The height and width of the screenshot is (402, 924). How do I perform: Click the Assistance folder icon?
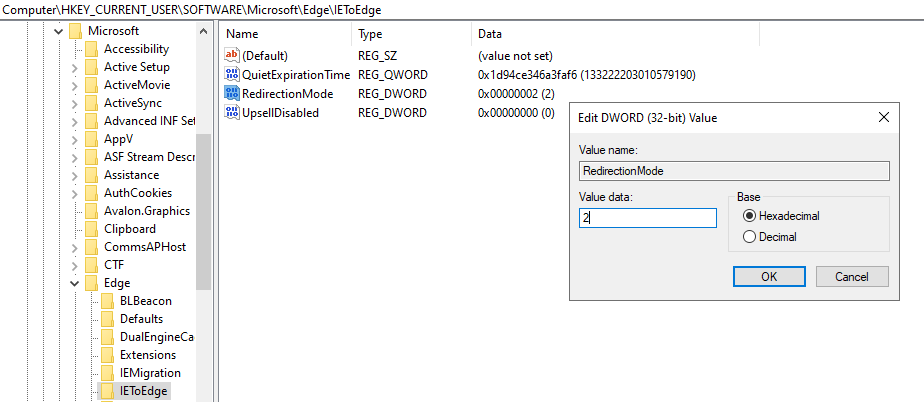point(91,175)
